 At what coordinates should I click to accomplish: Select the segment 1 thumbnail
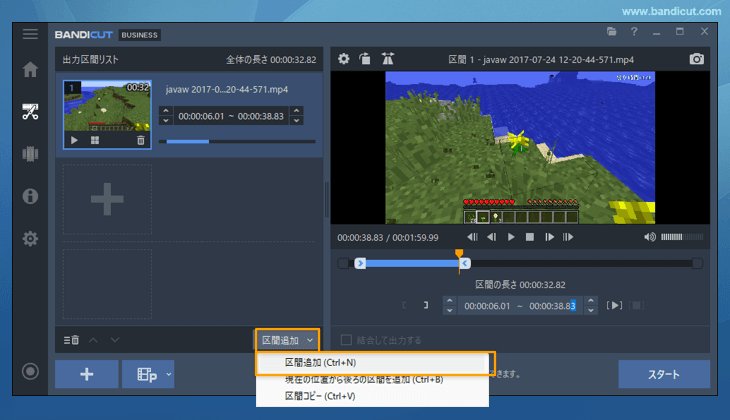coord(107,115)
